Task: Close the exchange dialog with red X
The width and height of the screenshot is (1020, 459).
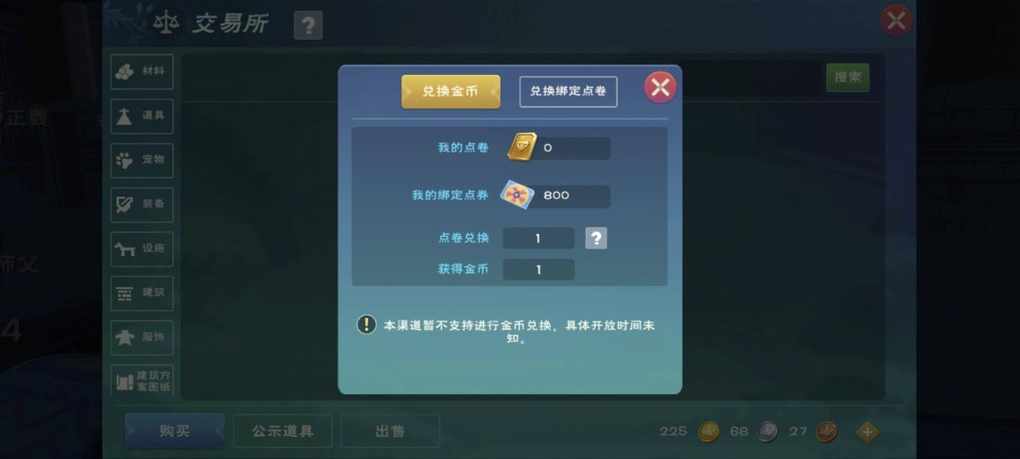Action: 660,87
